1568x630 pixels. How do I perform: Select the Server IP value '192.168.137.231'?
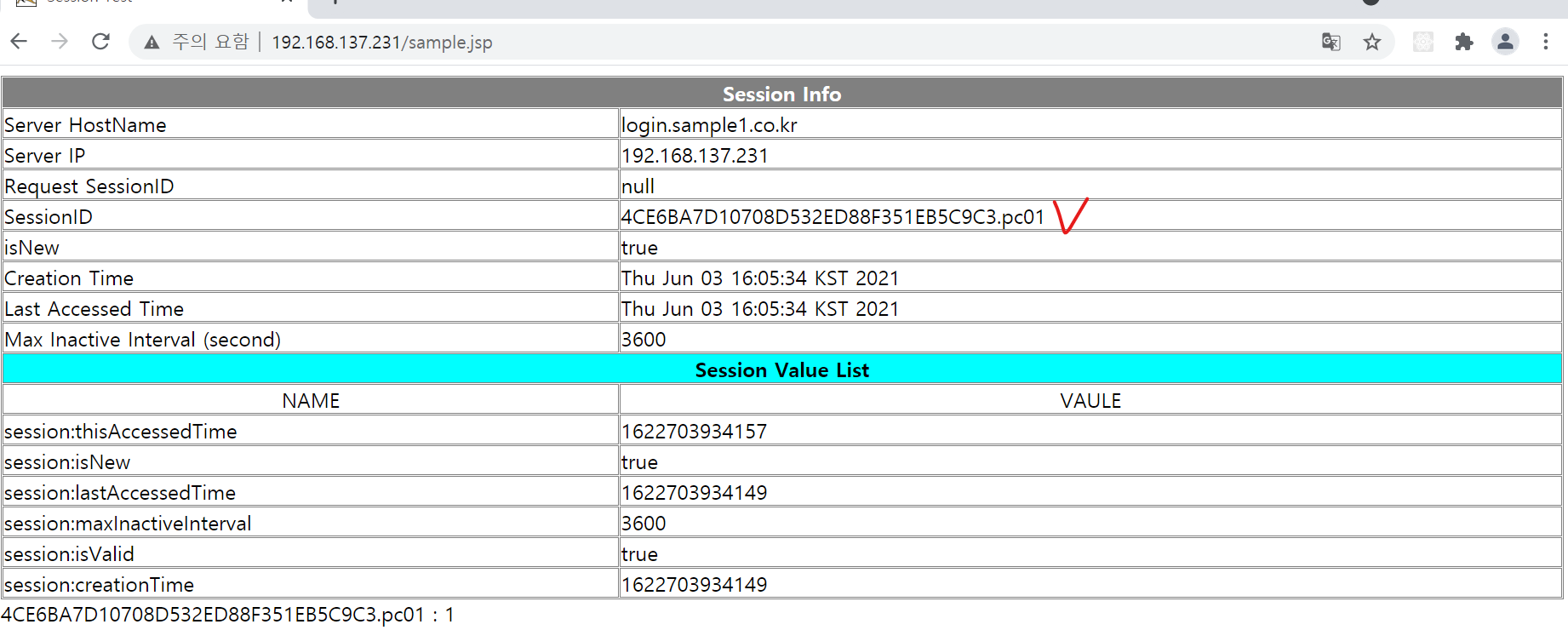695,156
